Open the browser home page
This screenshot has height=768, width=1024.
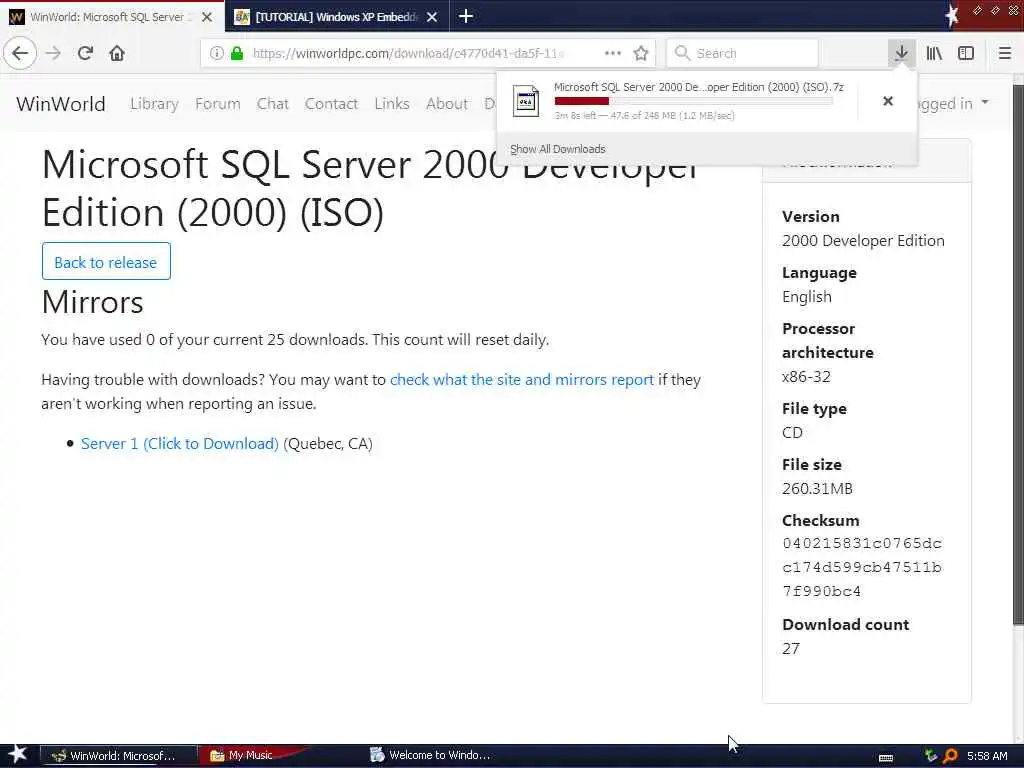117,53
